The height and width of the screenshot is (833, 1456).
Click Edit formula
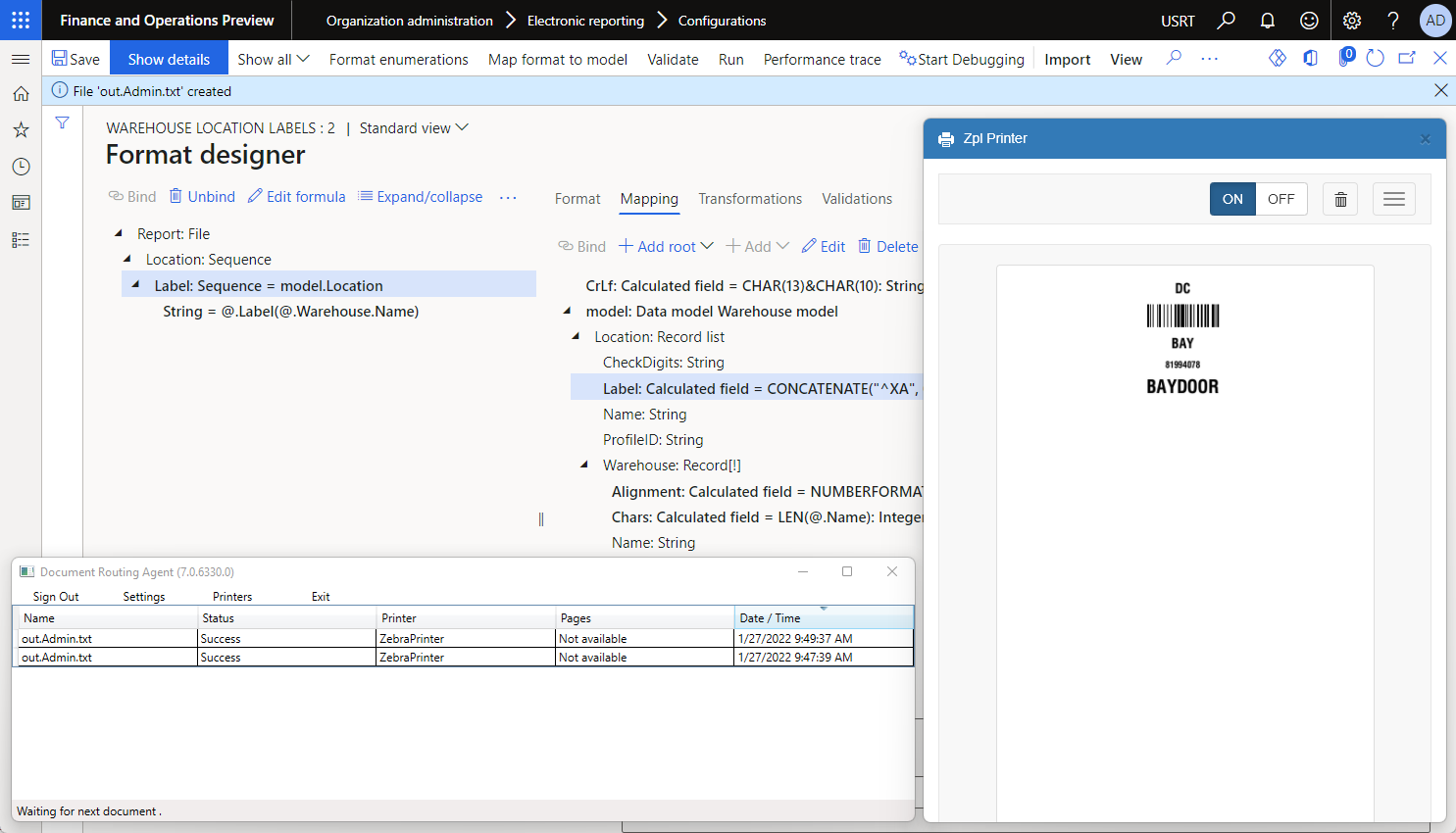pos(296,196)
